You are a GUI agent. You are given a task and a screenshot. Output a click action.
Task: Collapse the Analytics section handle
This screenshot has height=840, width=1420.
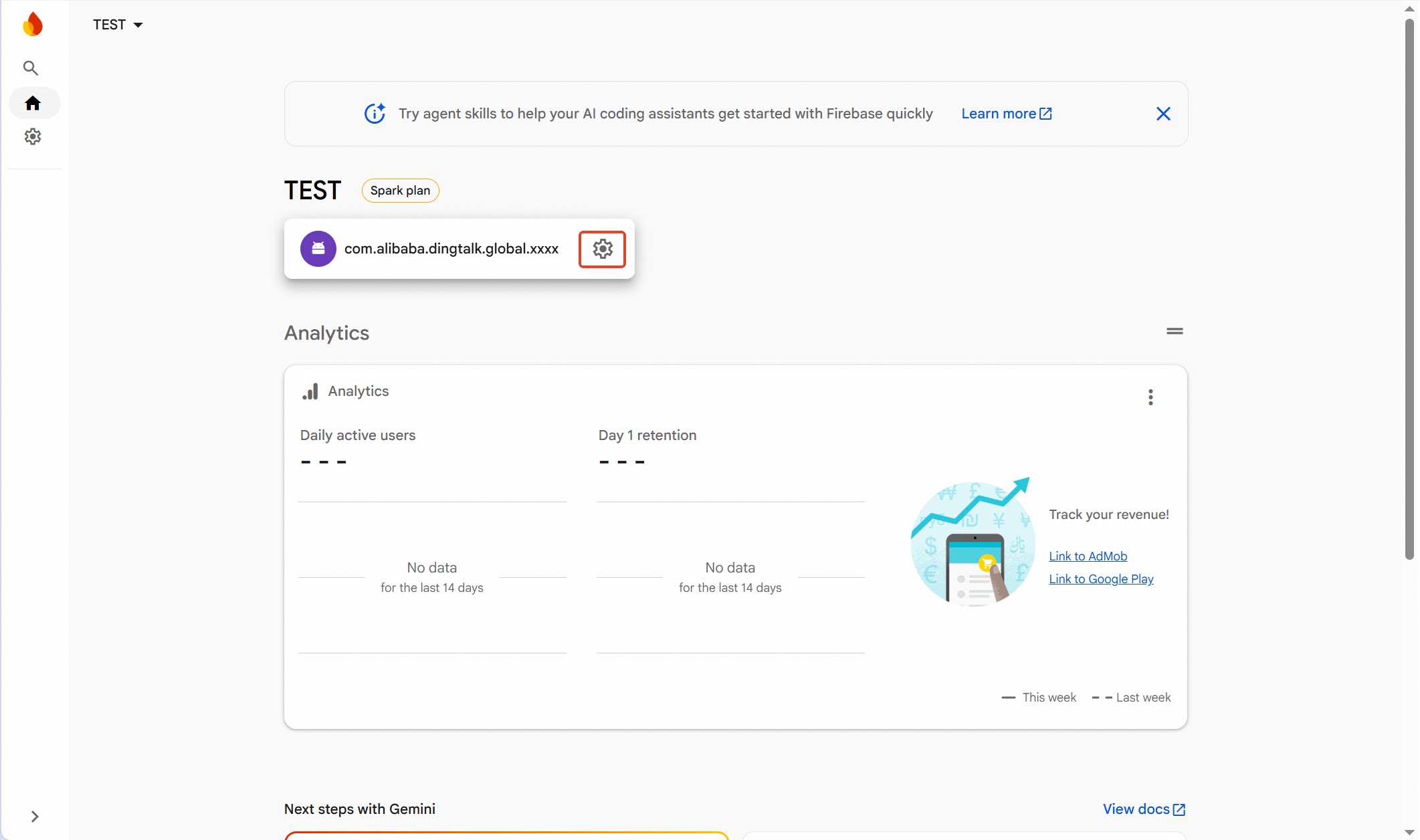pyautogui.click(x=1175, y=331)
